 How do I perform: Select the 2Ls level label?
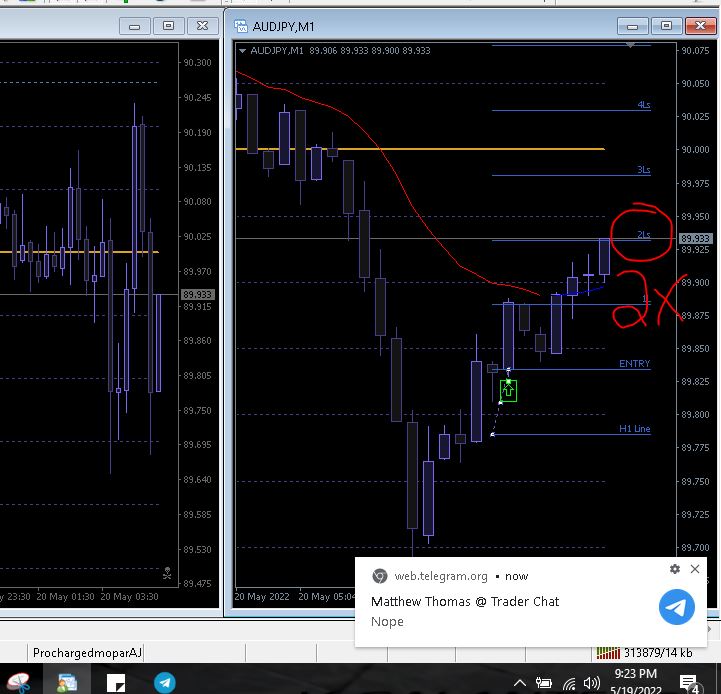click(644, 235)
